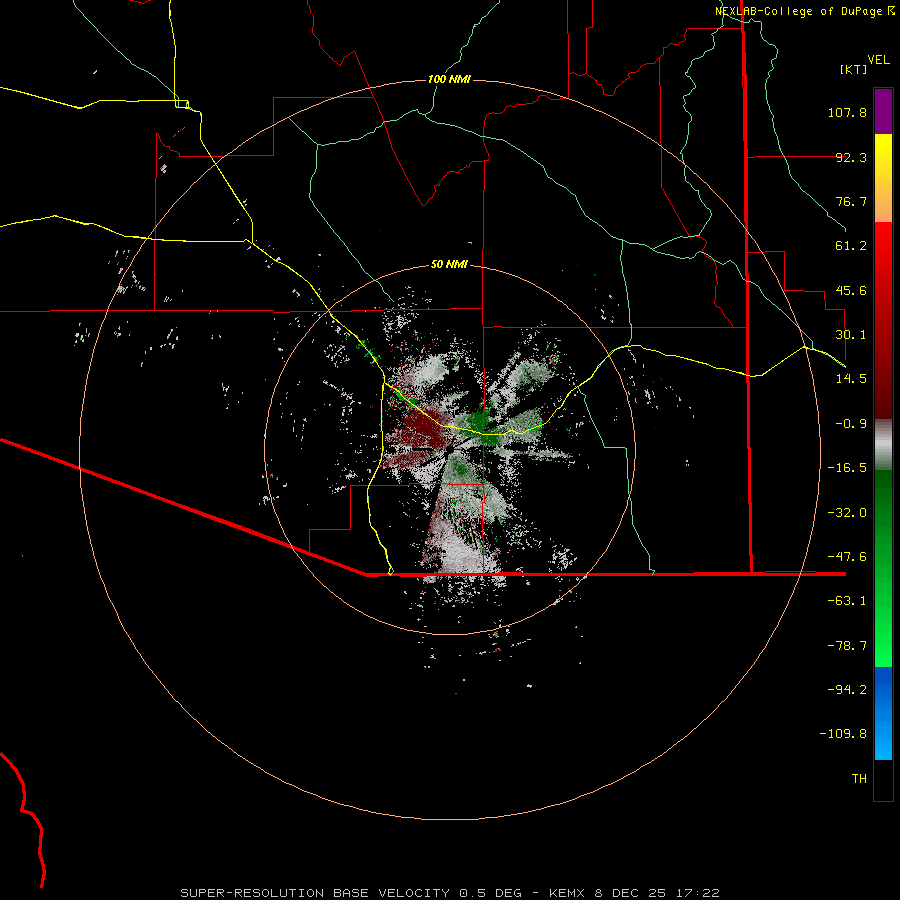Screen dimensions: 900x900
Task: Click the 76.7 velocity scale value
Action: coord(851,201)
